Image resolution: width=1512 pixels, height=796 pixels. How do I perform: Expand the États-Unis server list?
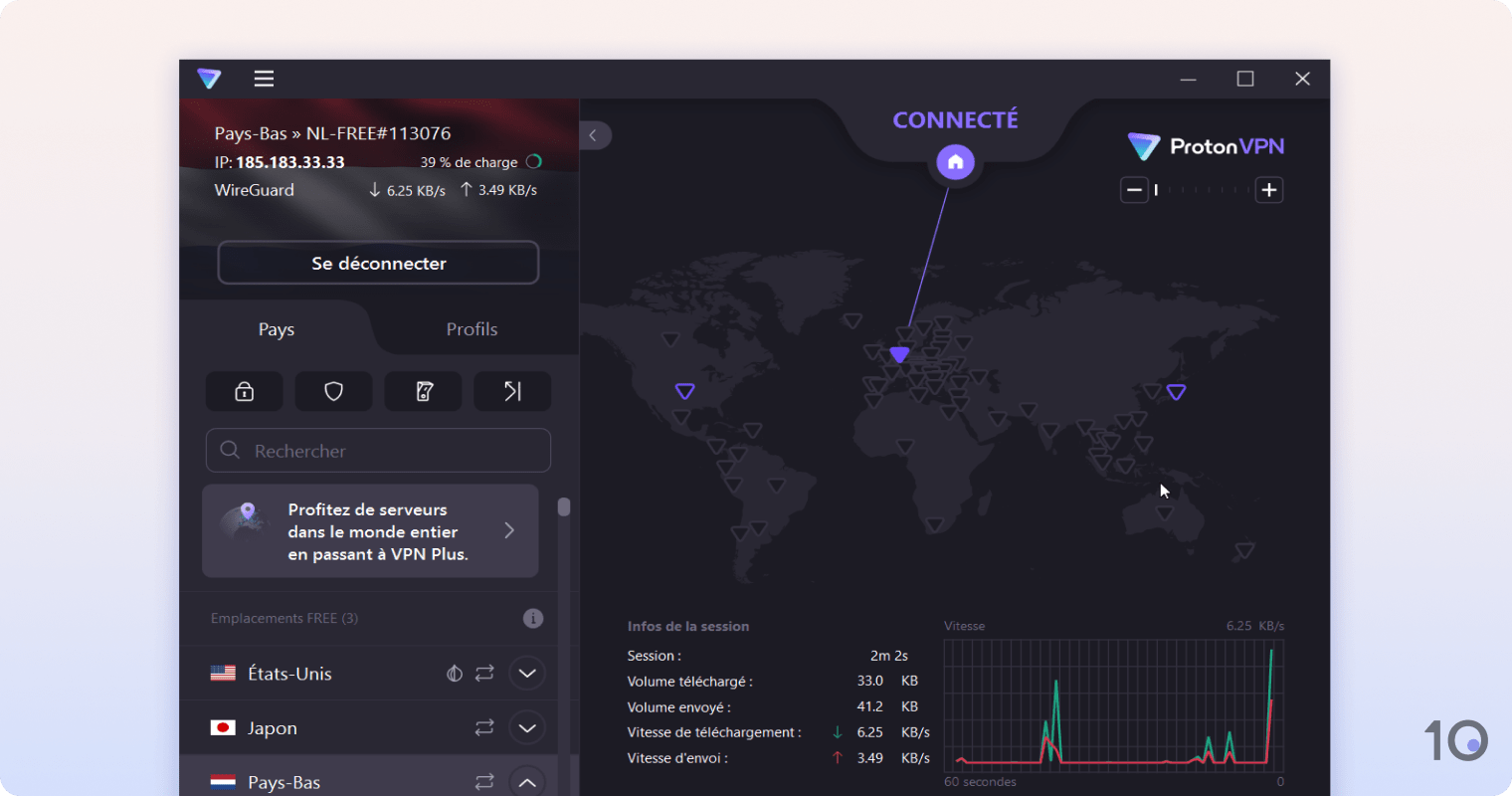(527, 673)
